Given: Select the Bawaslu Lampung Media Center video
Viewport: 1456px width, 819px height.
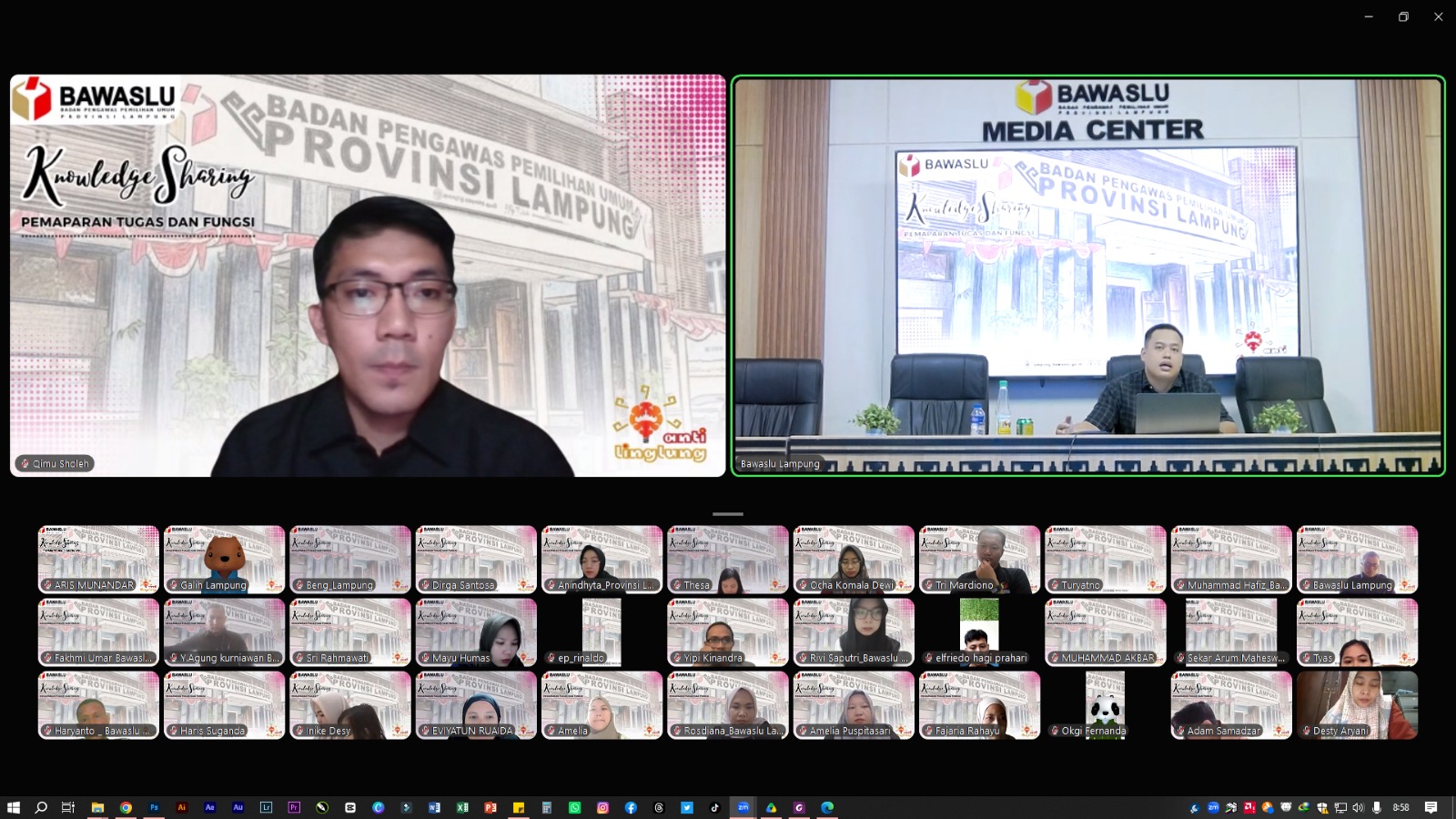Looking at the screenshot, I should coord(1088,276).
